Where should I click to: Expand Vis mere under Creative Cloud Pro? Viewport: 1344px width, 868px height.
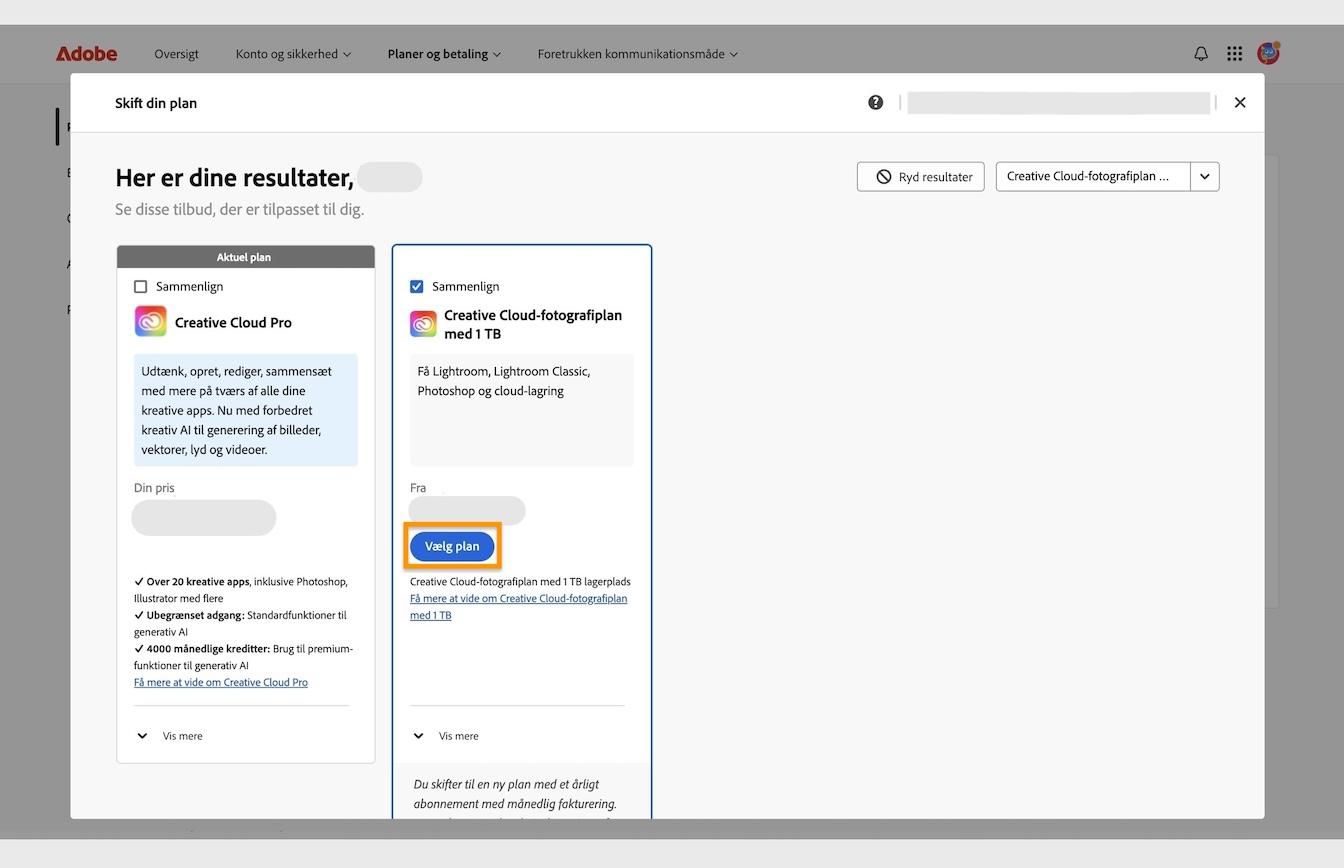[x=169, y=736]
